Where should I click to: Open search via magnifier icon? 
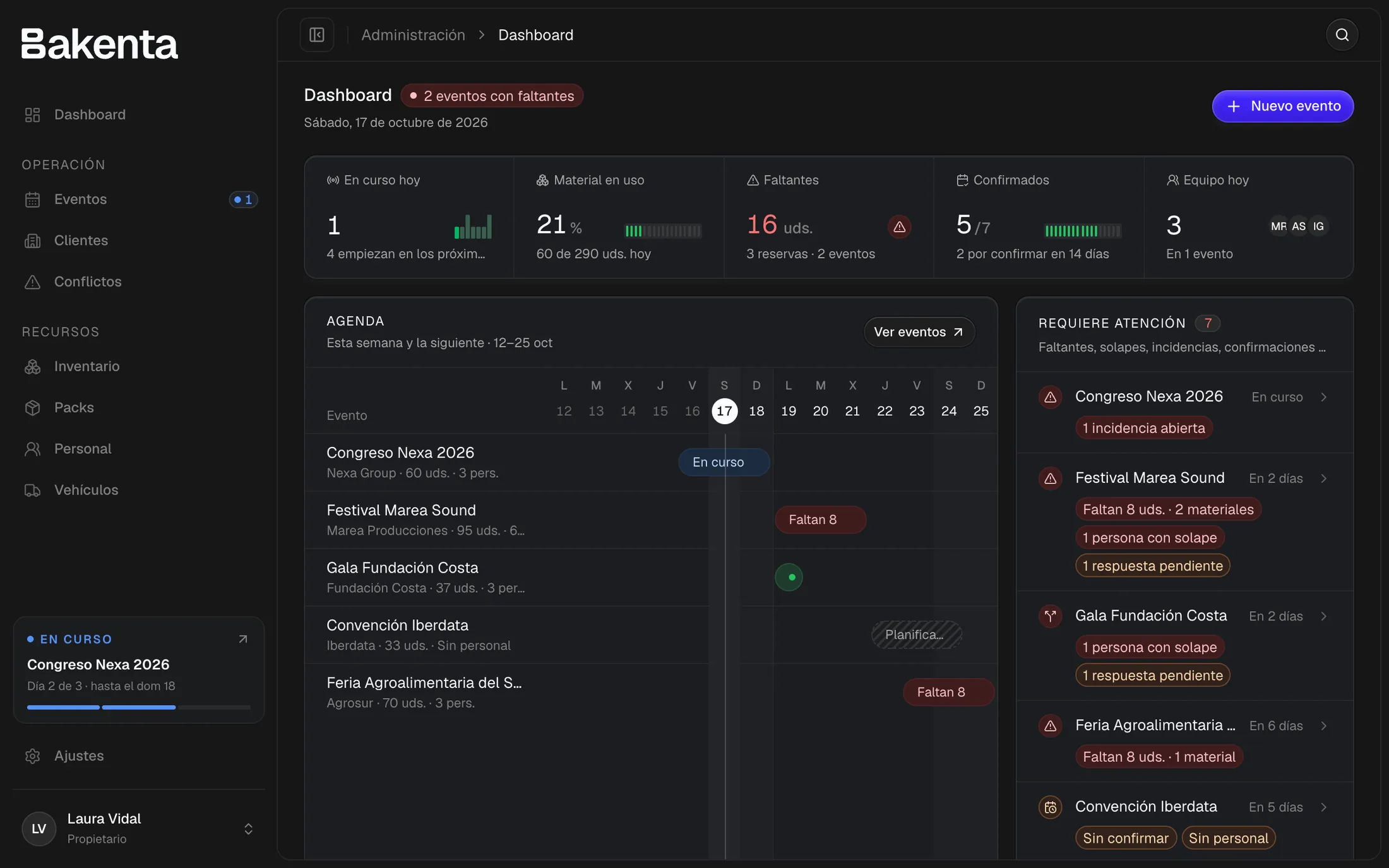1342,35
